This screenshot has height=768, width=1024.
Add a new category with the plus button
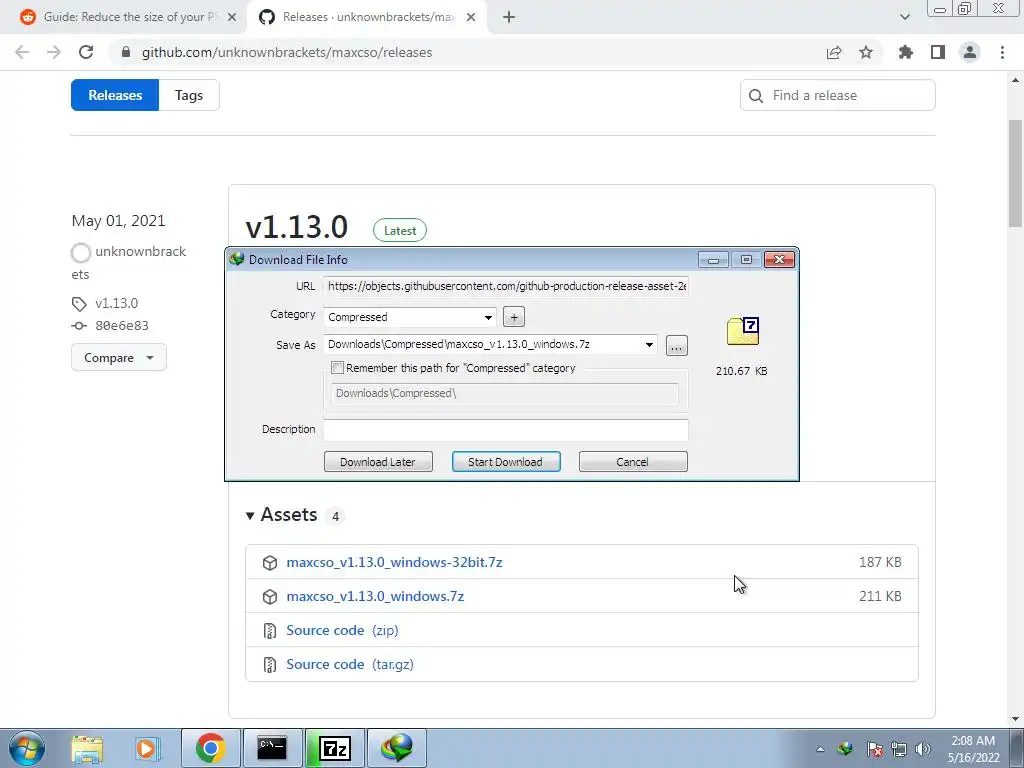click(x=514, y=317)
